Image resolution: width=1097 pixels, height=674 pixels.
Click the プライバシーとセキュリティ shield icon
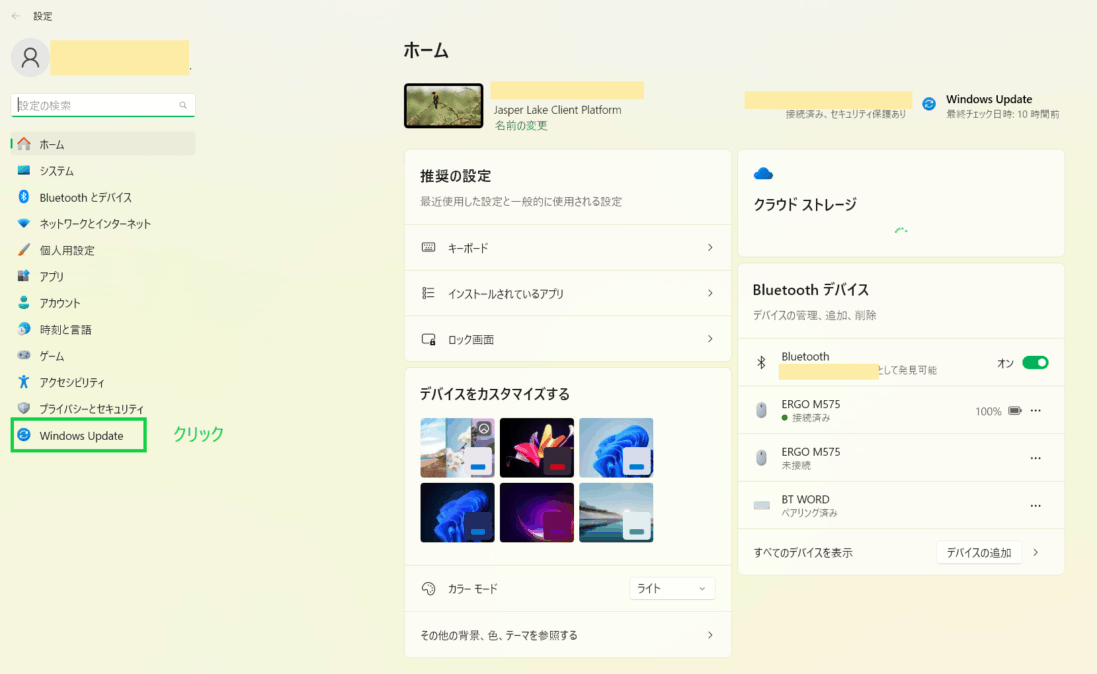(24, 408)
